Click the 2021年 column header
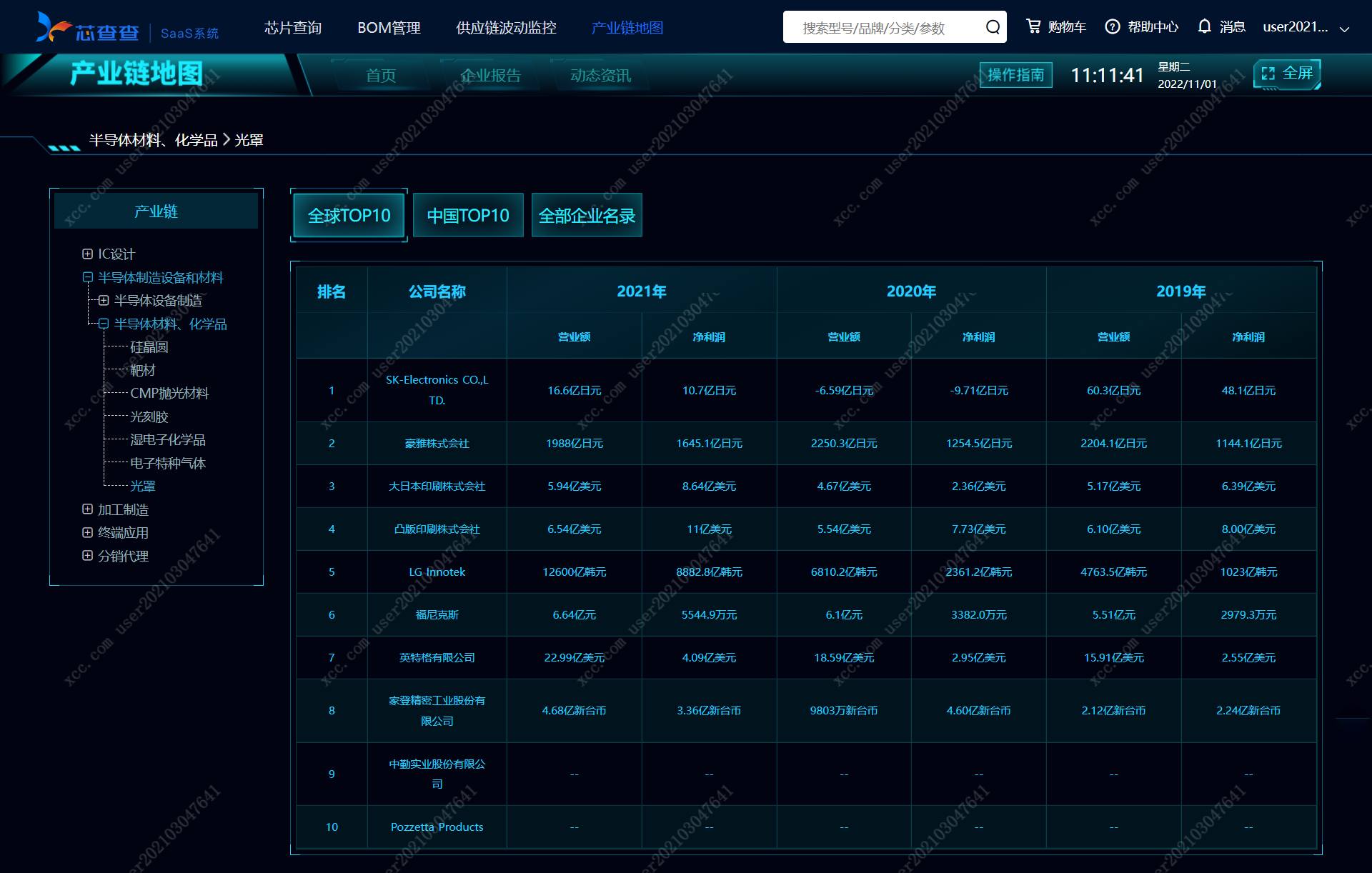 click(x=641, y=291)
